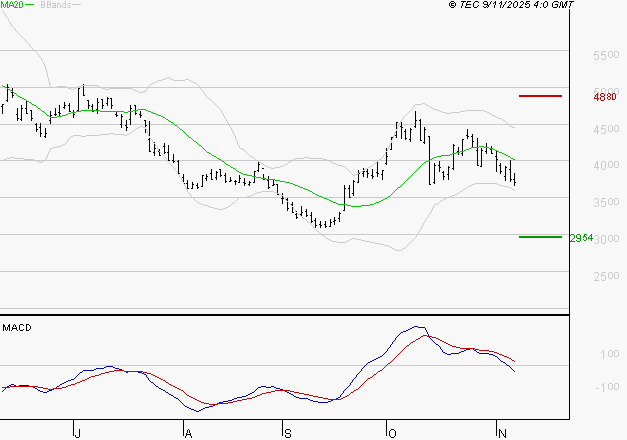Viewport: 627px width, 440px height.
Task: Click the N month marker on time axis
Action: click(x=502, y=433)
